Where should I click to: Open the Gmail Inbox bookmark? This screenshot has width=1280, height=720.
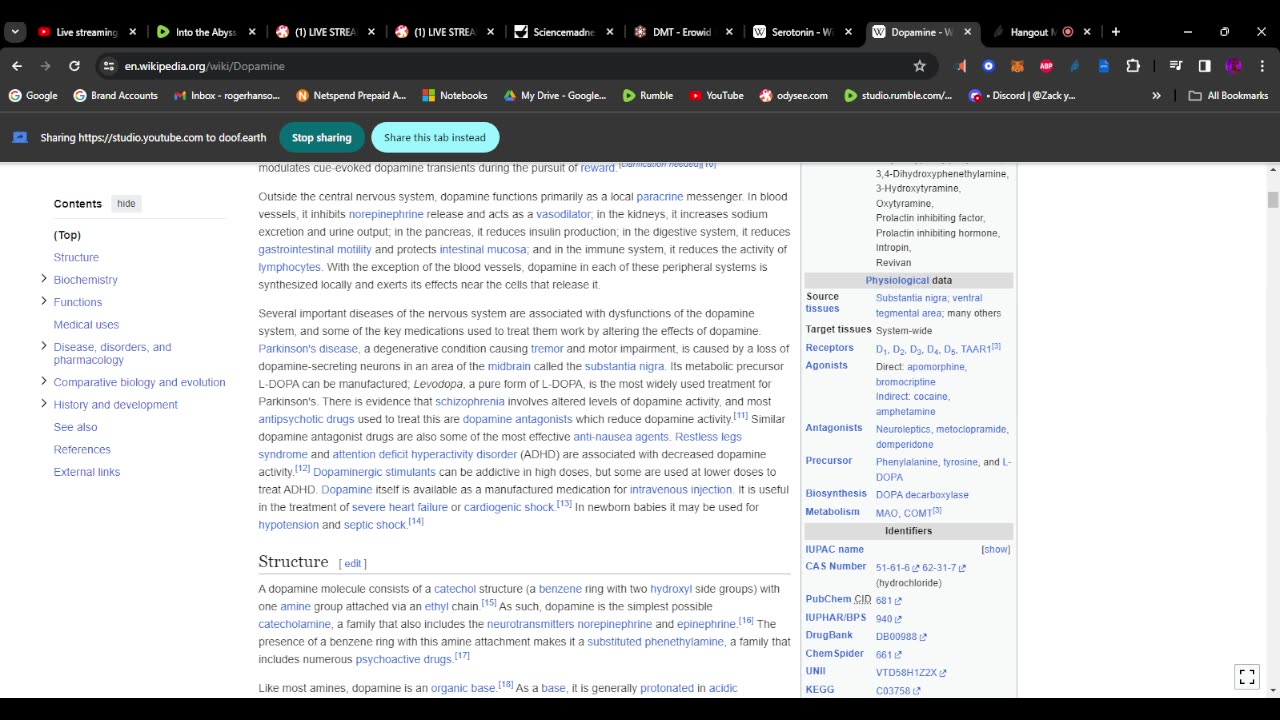[225, 96]
